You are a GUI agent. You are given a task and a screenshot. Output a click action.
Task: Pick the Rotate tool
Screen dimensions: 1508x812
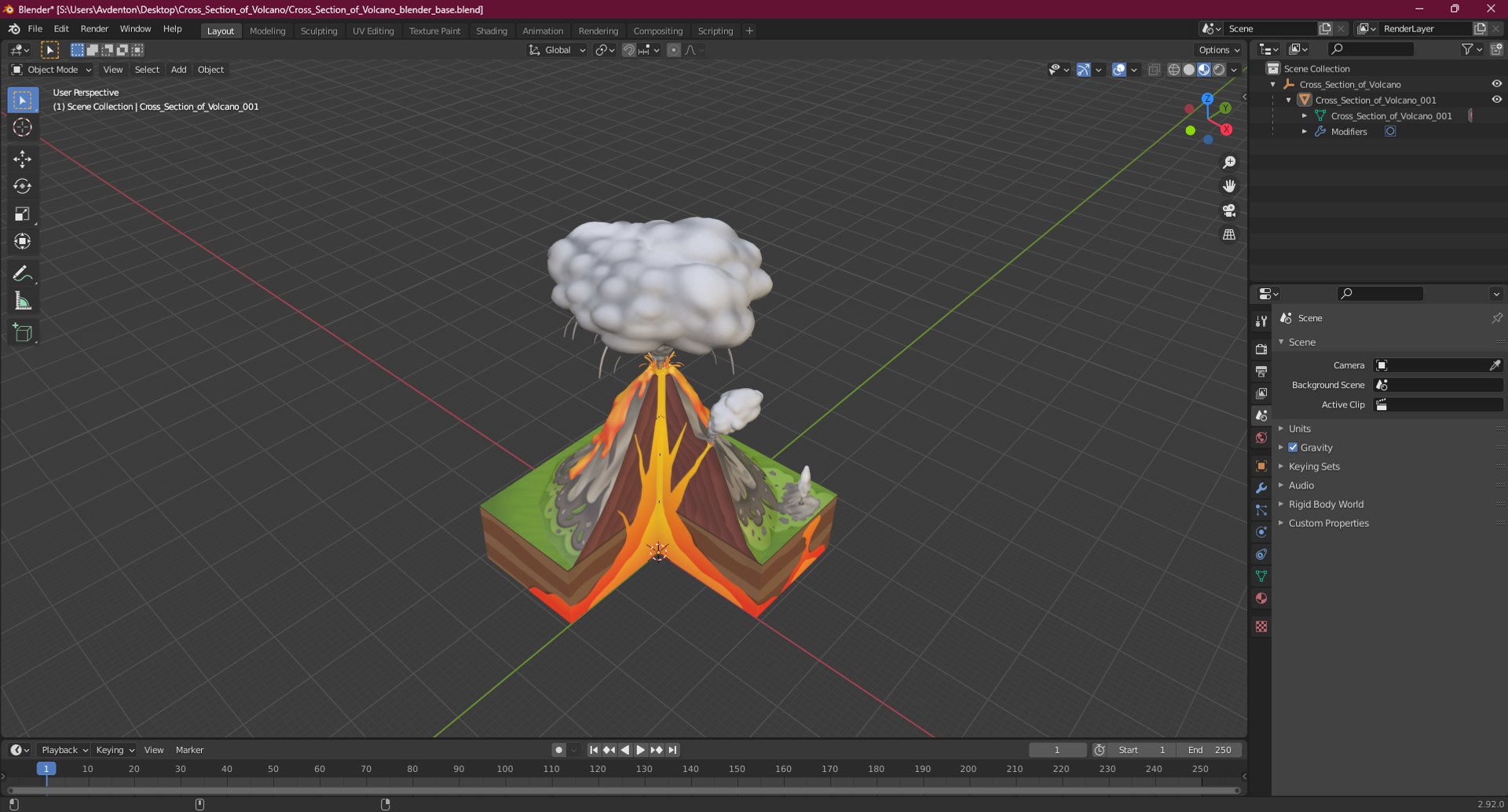pos(23,186)
